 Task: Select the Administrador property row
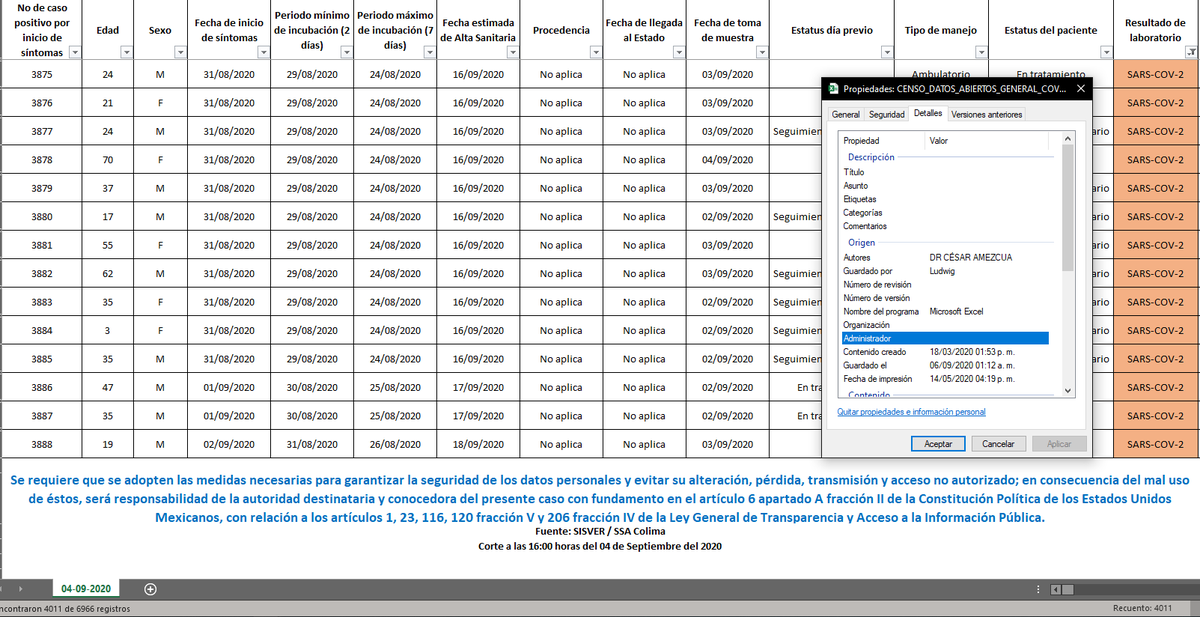945,339
